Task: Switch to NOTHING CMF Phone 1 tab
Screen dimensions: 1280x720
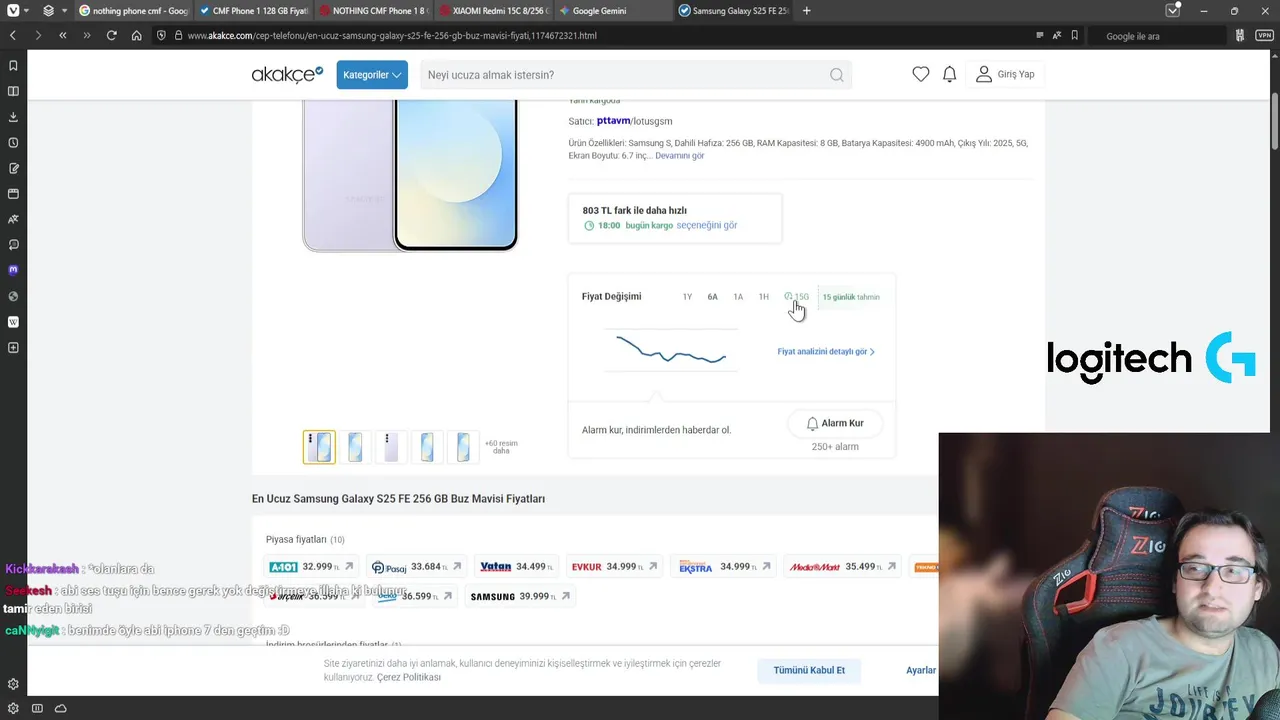Action: click(373, 11)
